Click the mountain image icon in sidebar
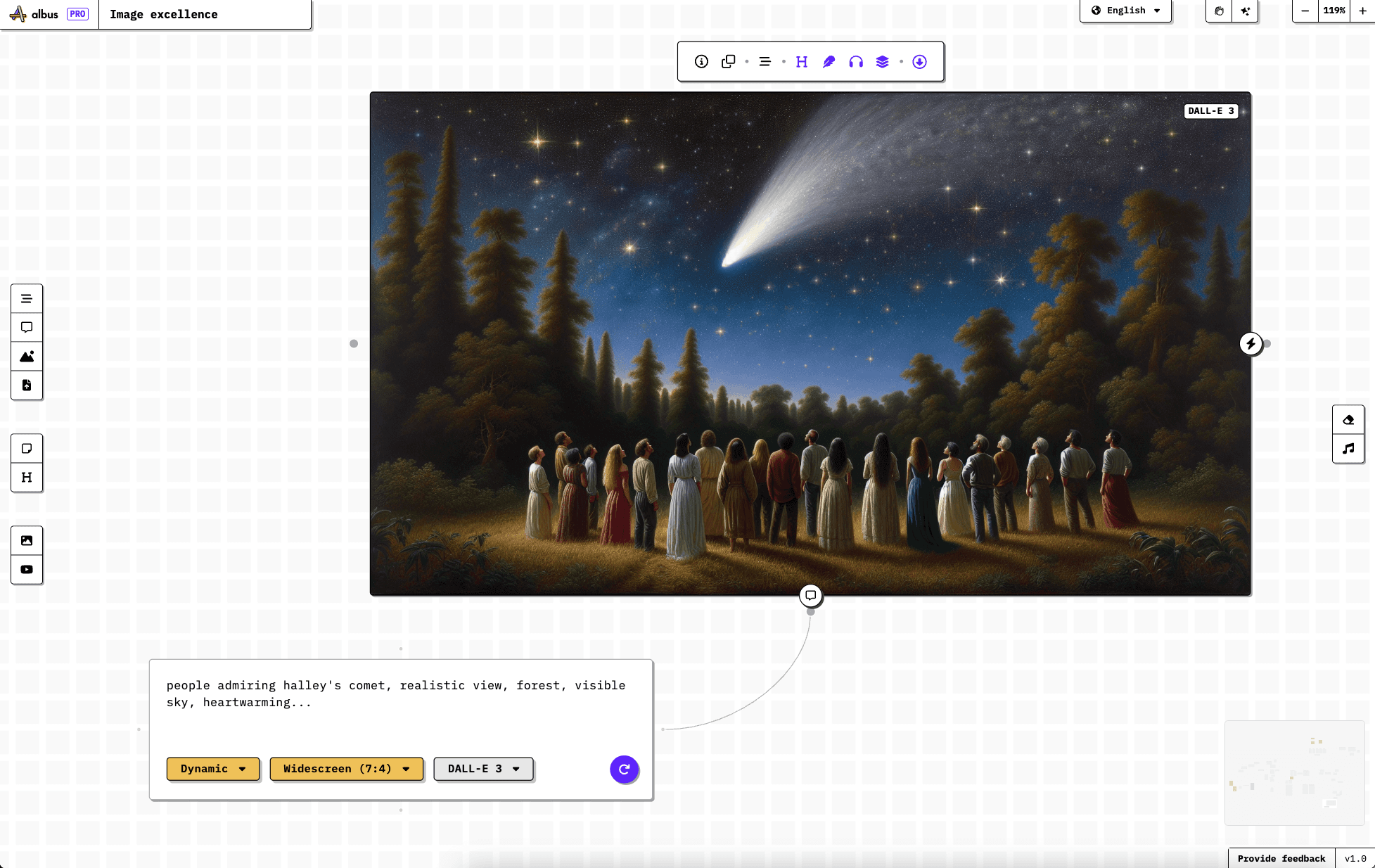1375x868 pixels. pyautogui.click(x=27, y=357)
